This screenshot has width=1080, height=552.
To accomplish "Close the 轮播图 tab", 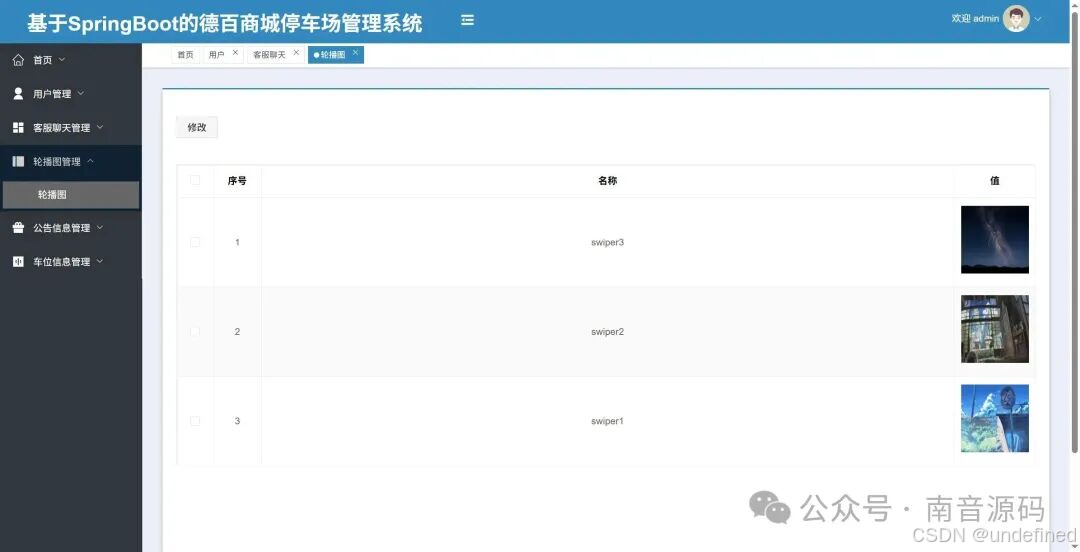I will [355, 52].
